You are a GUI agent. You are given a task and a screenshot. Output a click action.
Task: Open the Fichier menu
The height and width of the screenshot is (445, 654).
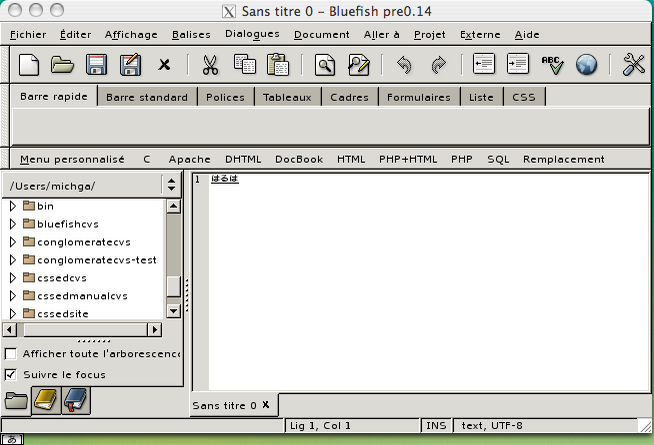point(28,35)
